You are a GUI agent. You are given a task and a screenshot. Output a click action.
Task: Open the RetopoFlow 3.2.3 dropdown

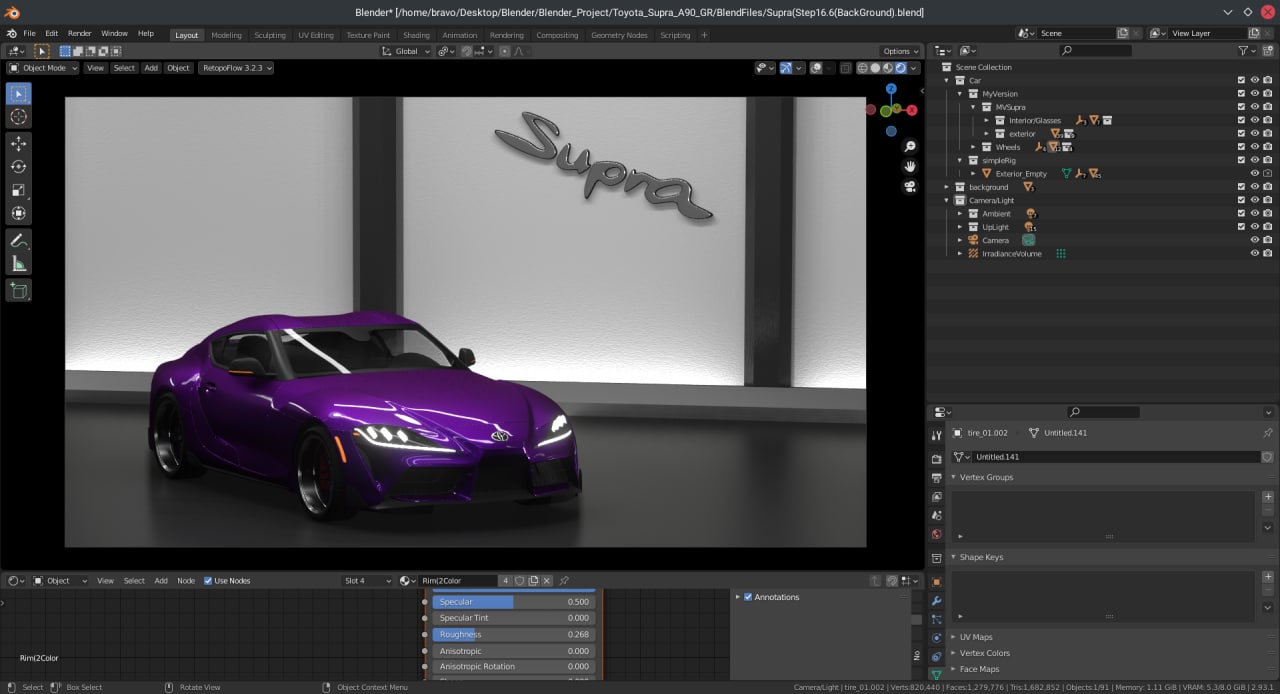[x=236, y=68]
